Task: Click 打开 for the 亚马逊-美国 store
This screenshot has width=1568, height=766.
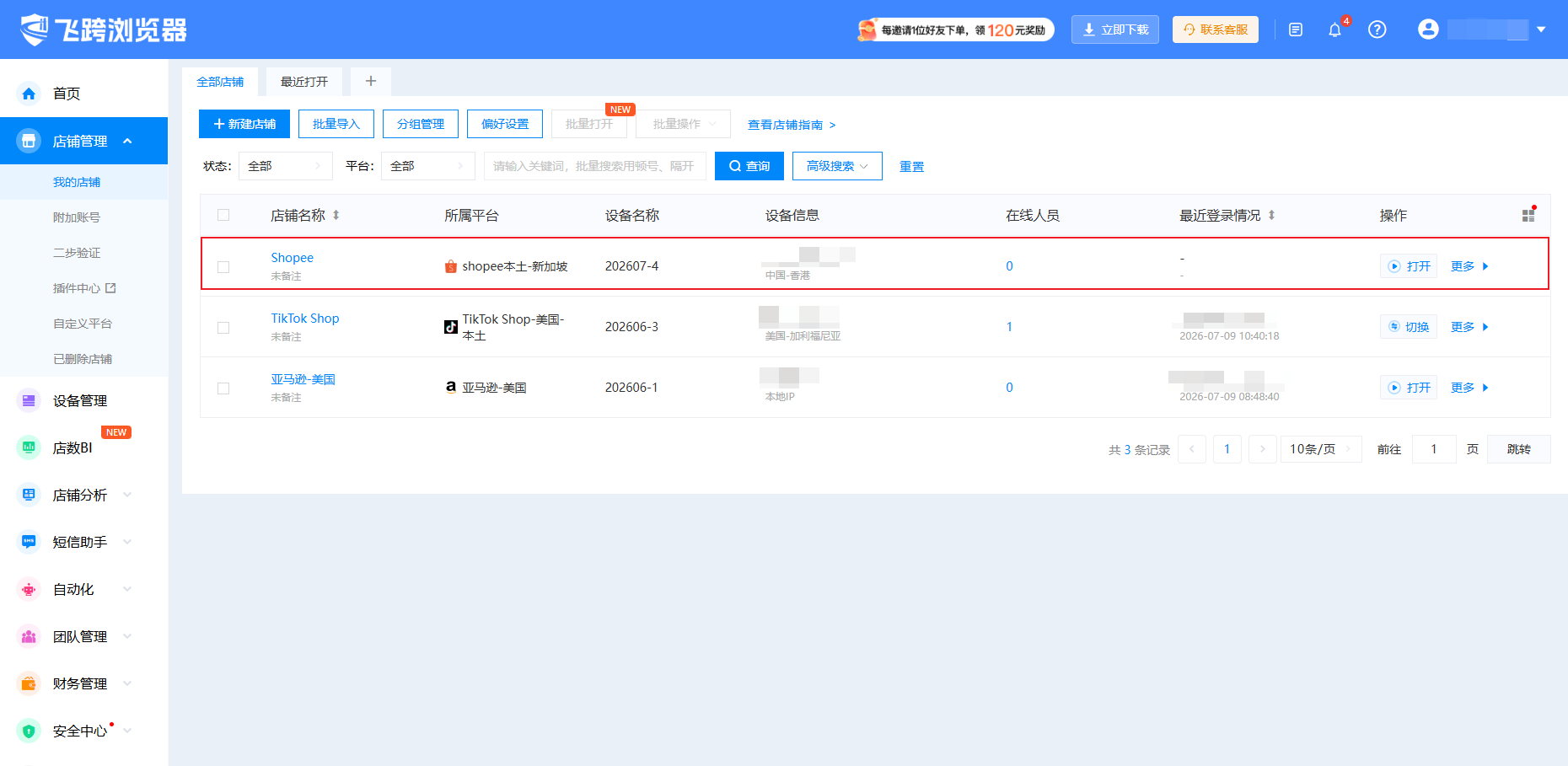Action: point(1409,388)
